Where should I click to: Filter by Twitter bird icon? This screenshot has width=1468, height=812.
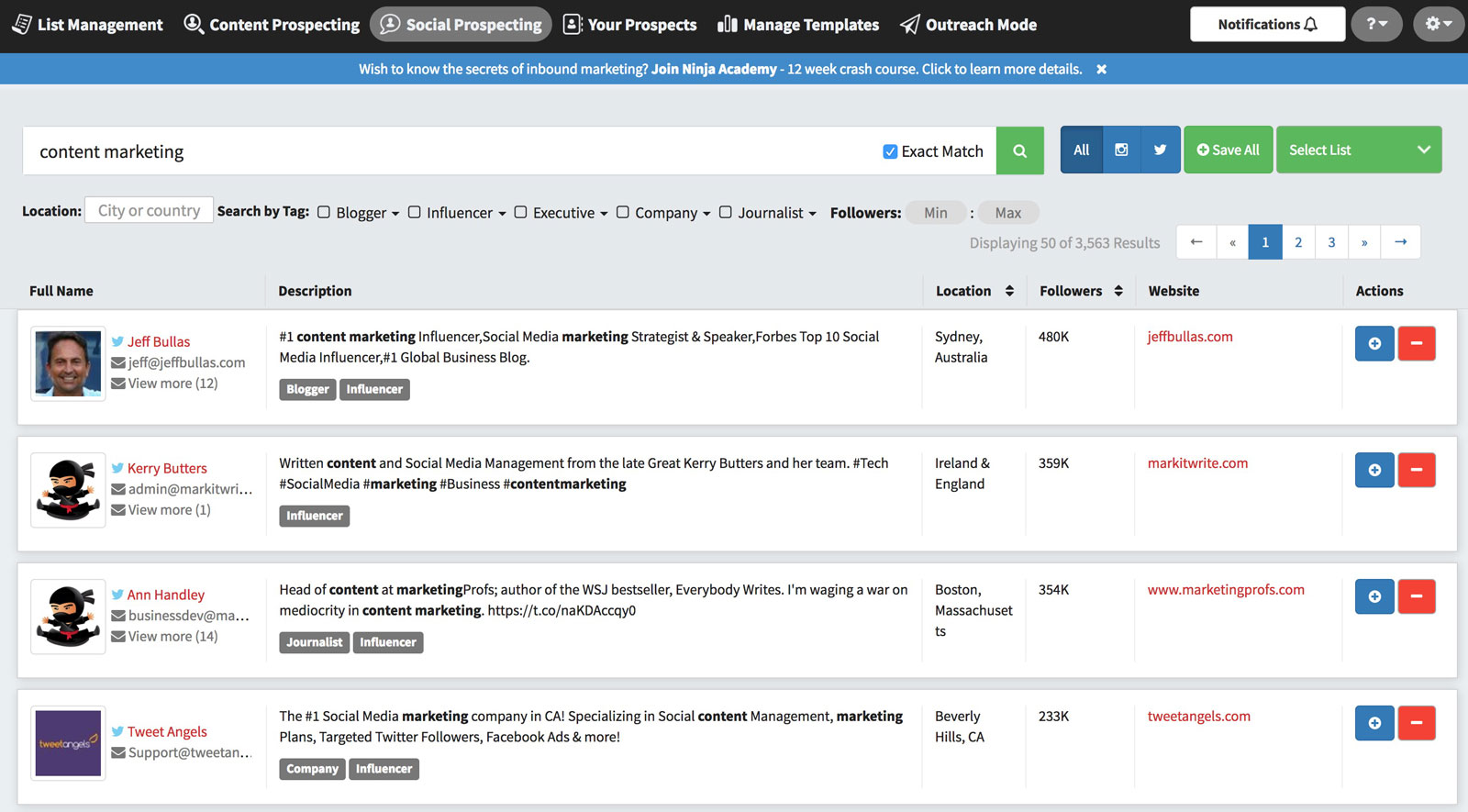click(1160, 150)
